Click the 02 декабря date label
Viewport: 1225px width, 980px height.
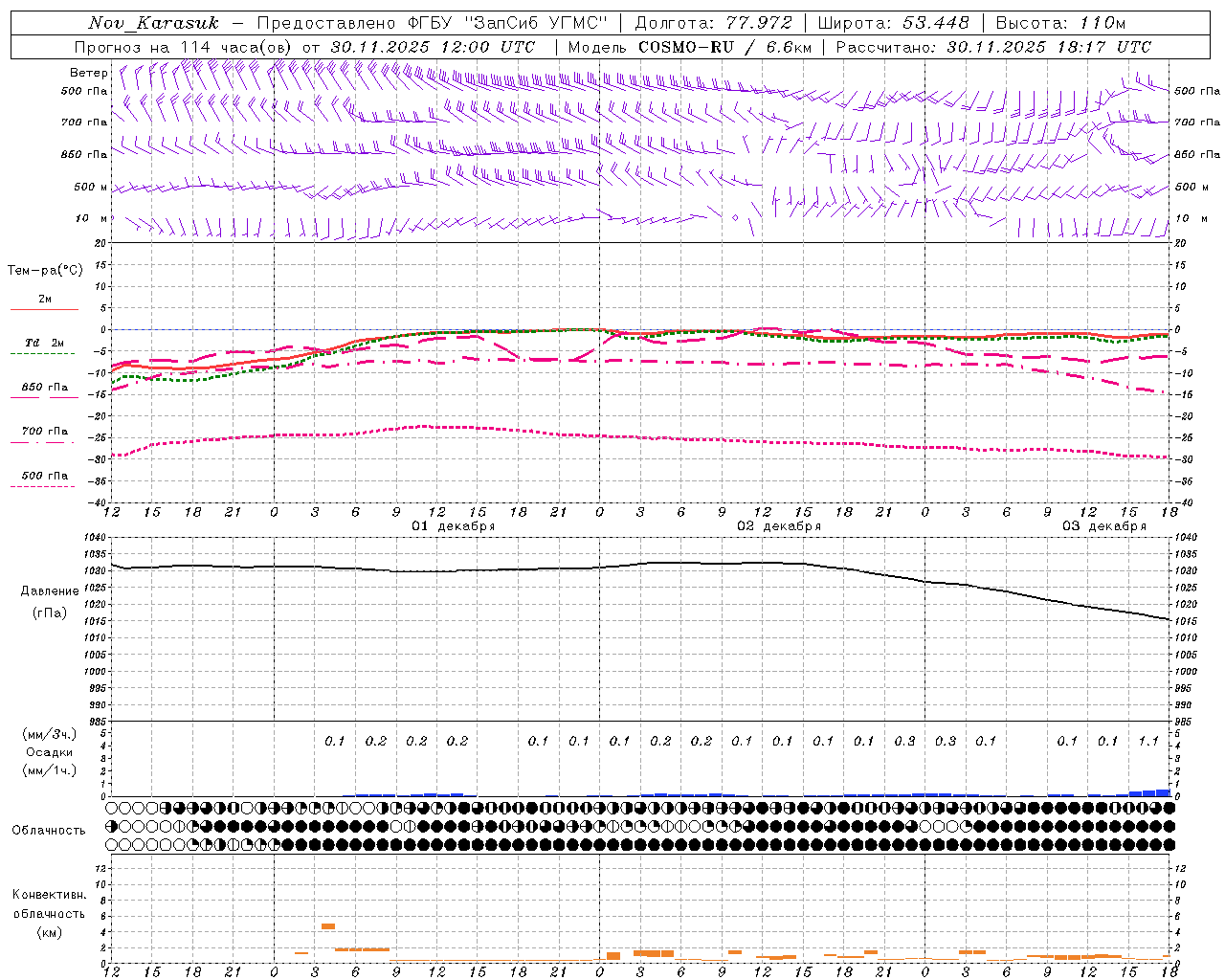pos(779,525)
